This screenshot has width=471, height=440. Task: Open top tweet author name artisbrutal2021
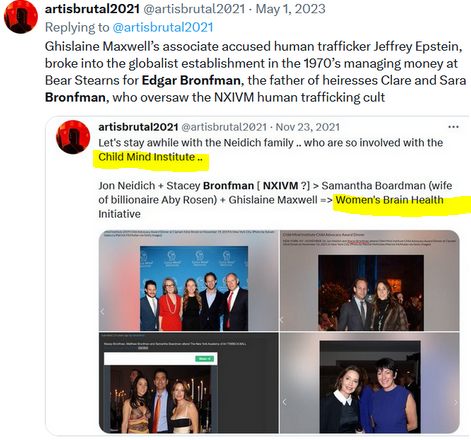tap(92, 9)
